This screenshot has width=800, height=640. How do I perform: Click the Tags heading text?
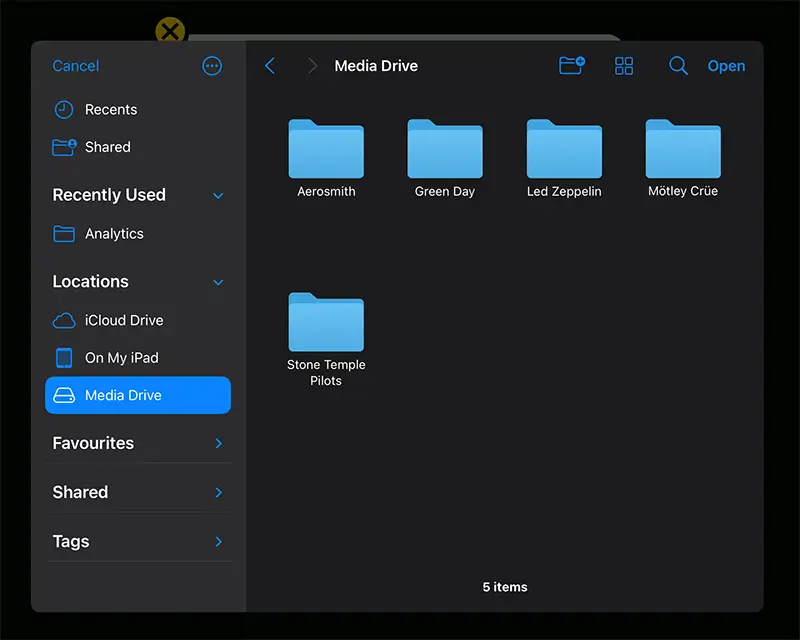tap(71, 541)
